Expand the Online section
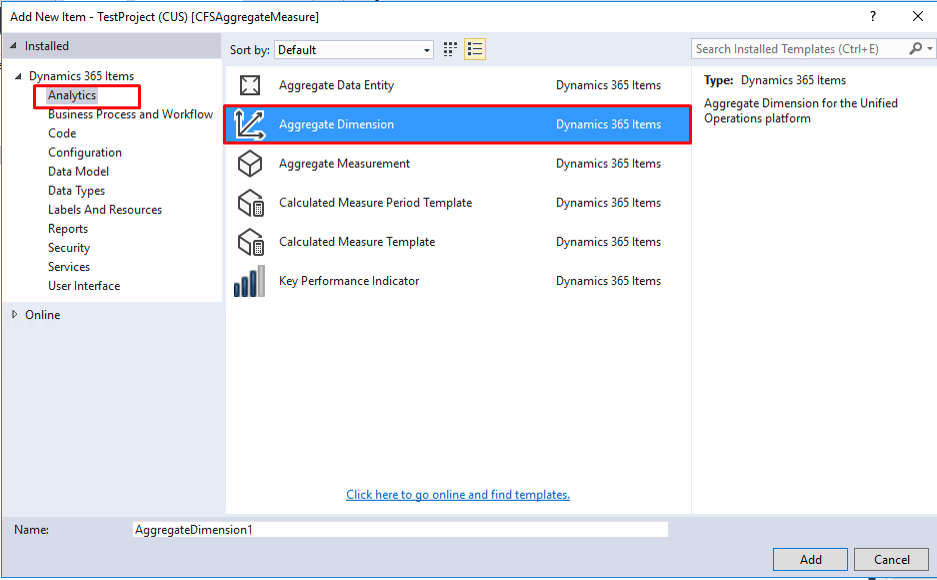The image size is (937, 580). tap(14, 315)
